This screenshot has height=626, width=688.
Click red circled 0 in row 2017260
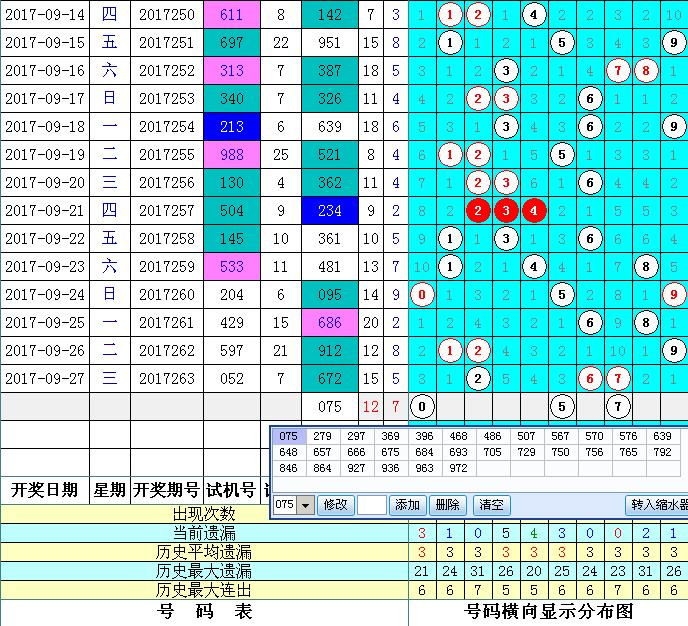pyautogui.click(x=422, y=294)
